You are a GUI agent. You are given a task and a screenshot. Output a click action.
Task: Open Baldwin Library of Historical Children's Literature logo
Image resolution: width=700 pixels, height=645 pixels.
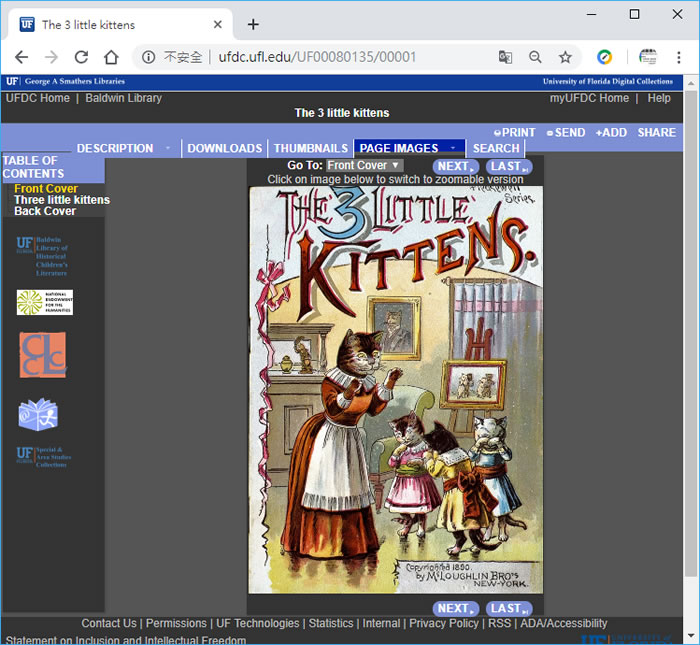point(42,256)
